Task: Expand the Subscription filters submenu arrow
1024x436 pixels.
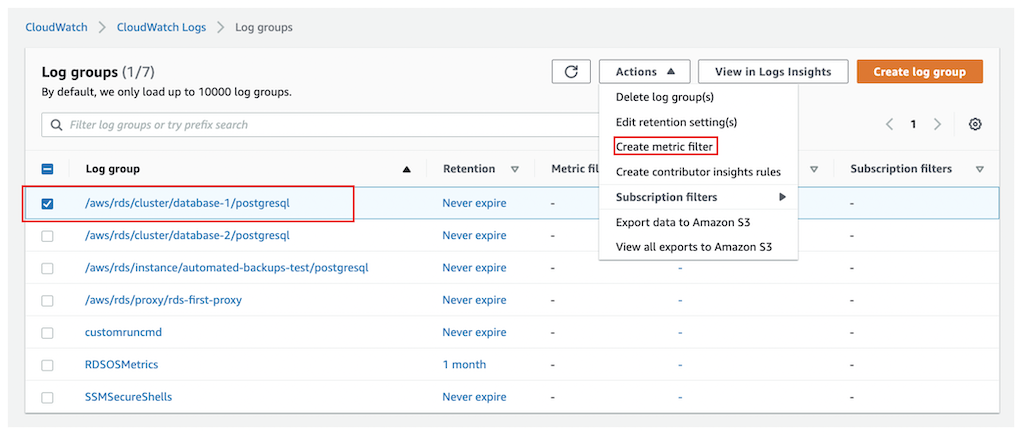Action: (x=782, y=197)
